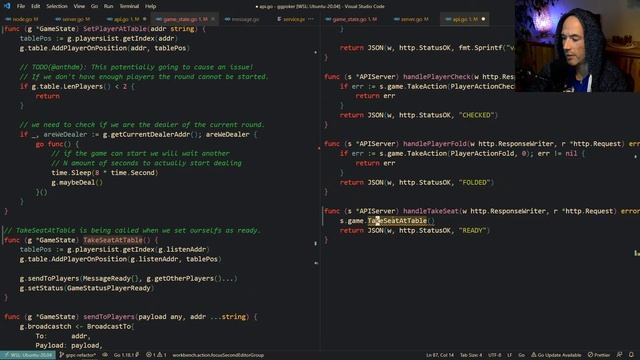Click the Go language mode selector
The width and height of the screenshot is (640, 360).
[522, 355]
